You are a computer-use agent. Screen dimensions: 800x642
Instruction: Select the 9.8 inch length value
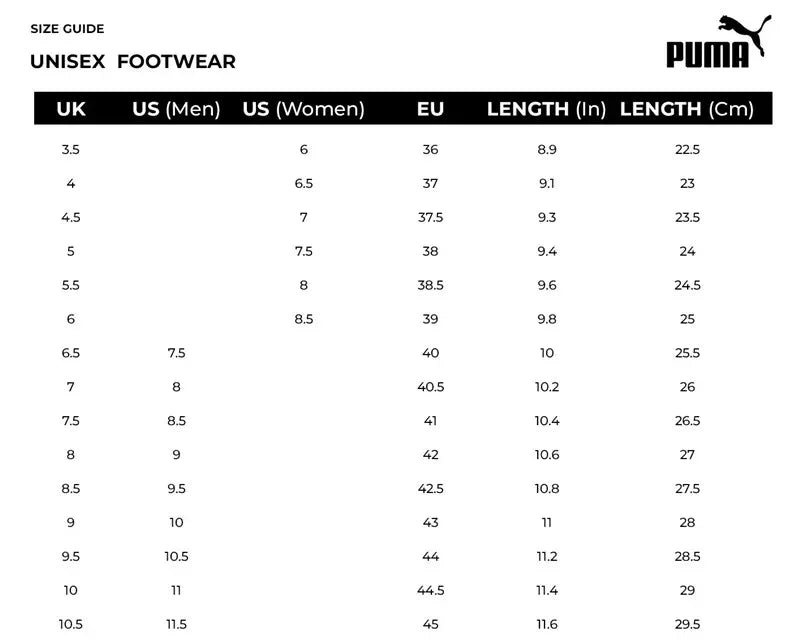(x=547, y=319)
